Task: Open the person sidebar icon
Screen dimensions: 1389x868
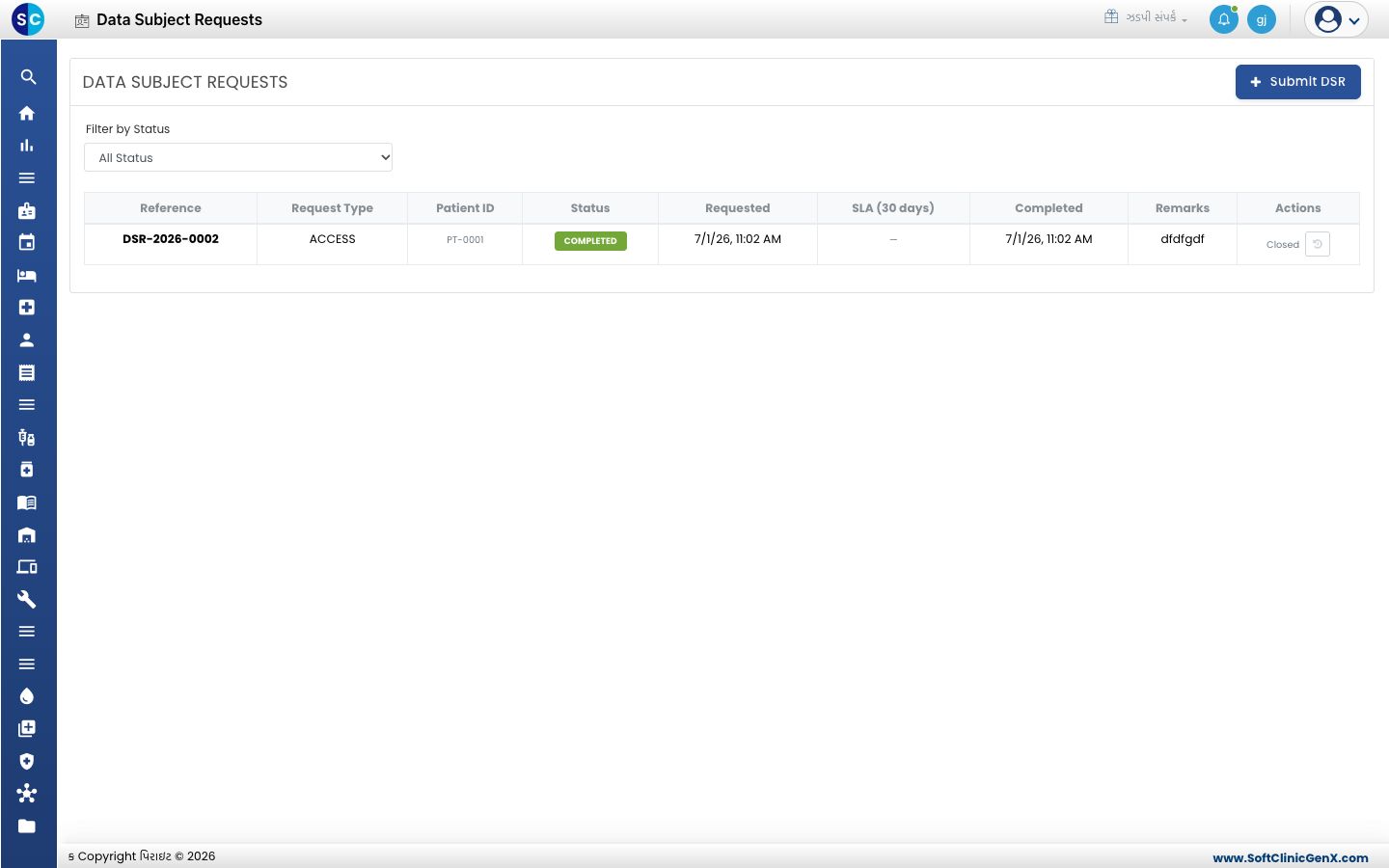Action: pos(27,339)
